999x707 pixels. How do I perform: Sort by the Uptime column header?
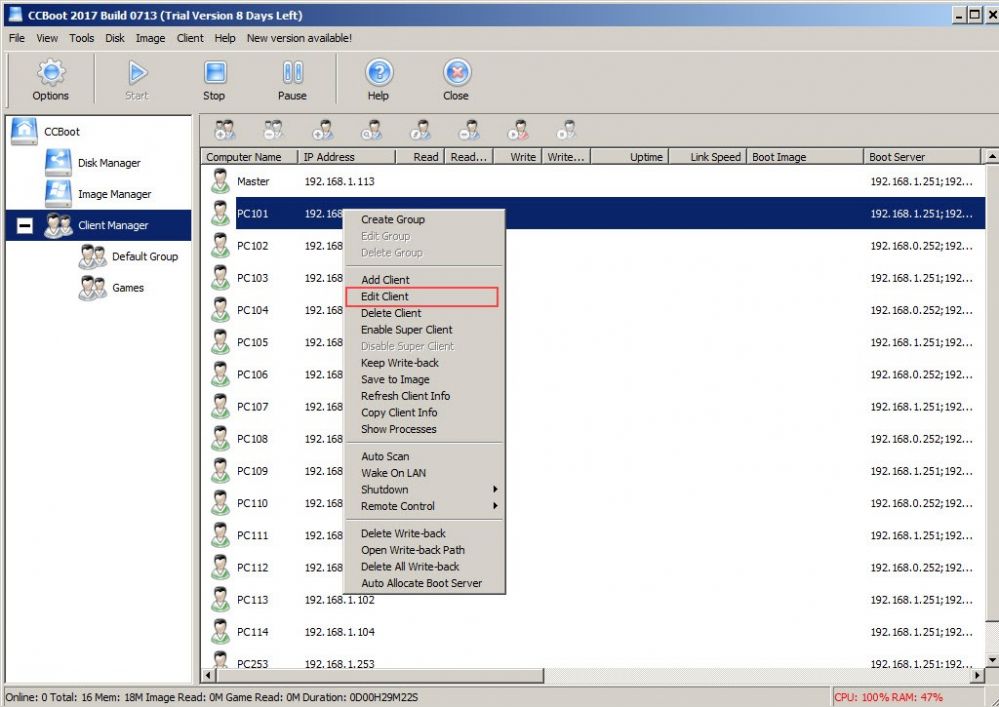(x=629, y=157)
